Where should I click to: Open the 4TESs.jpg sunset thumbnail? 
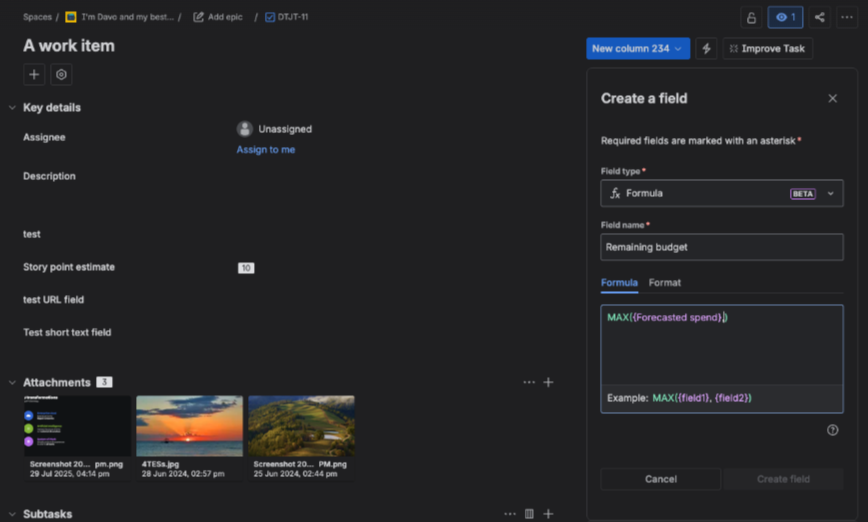(189, 426)
